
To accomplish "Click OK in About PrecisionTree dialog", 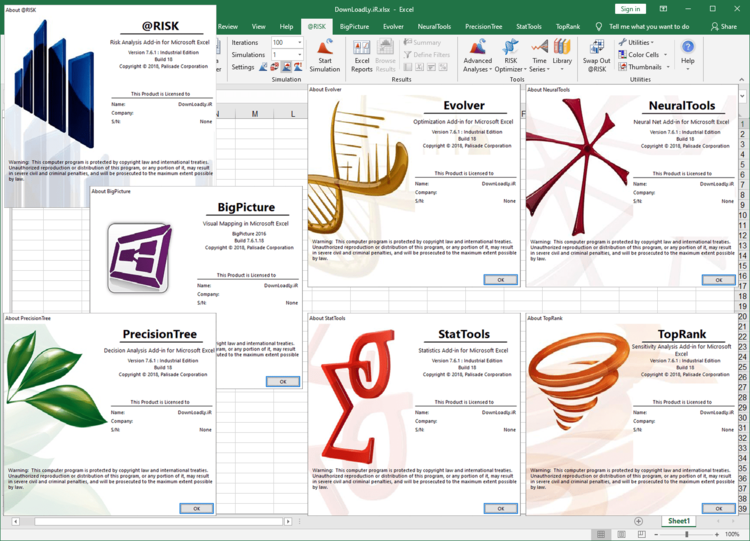I will pos(197,508).
